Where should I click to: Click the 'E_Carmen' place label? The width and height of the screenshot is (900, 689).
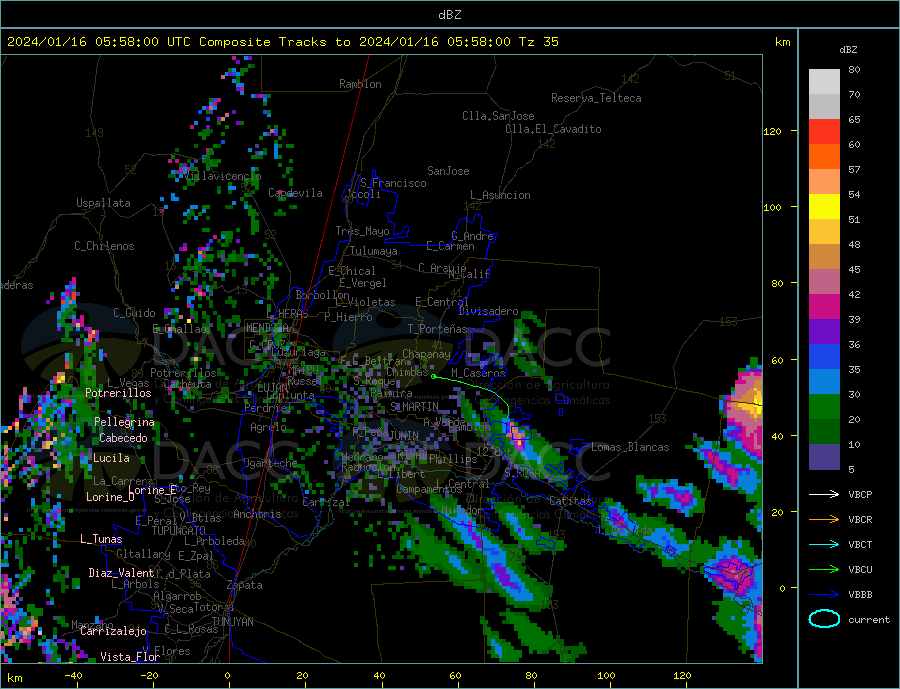[451, 246]
